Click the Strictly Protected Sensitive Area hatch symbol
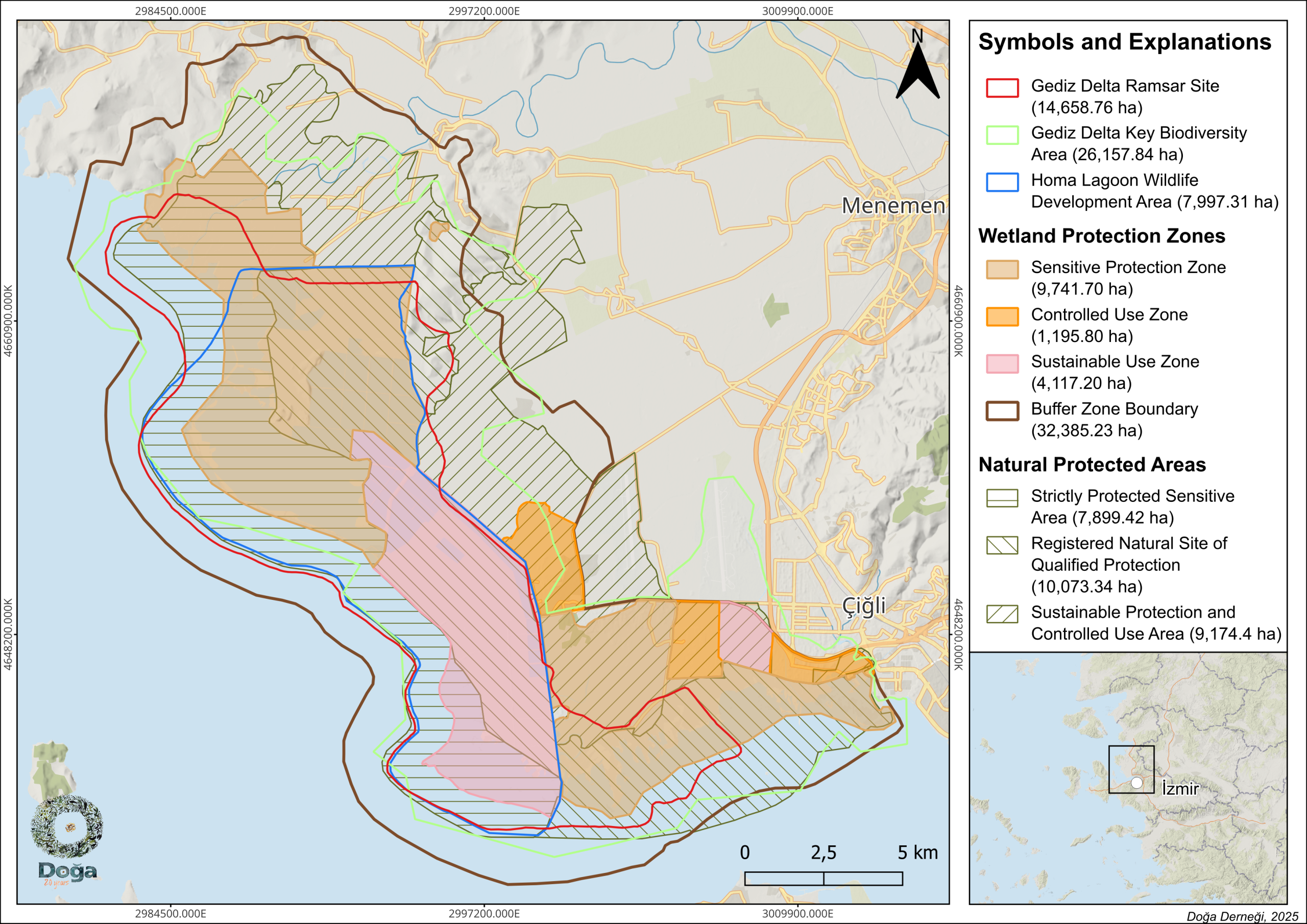1307x924 pixels. [1002, 498]
